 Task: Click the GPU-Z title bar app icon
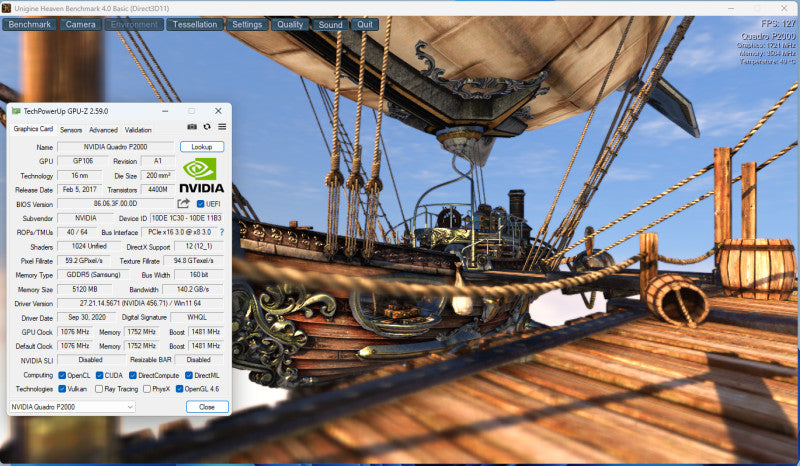[16, 111]
